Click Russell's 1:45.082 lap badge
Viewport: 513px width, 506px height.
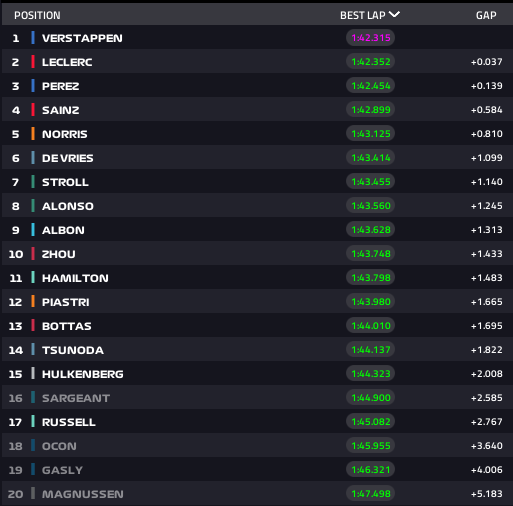371,422
